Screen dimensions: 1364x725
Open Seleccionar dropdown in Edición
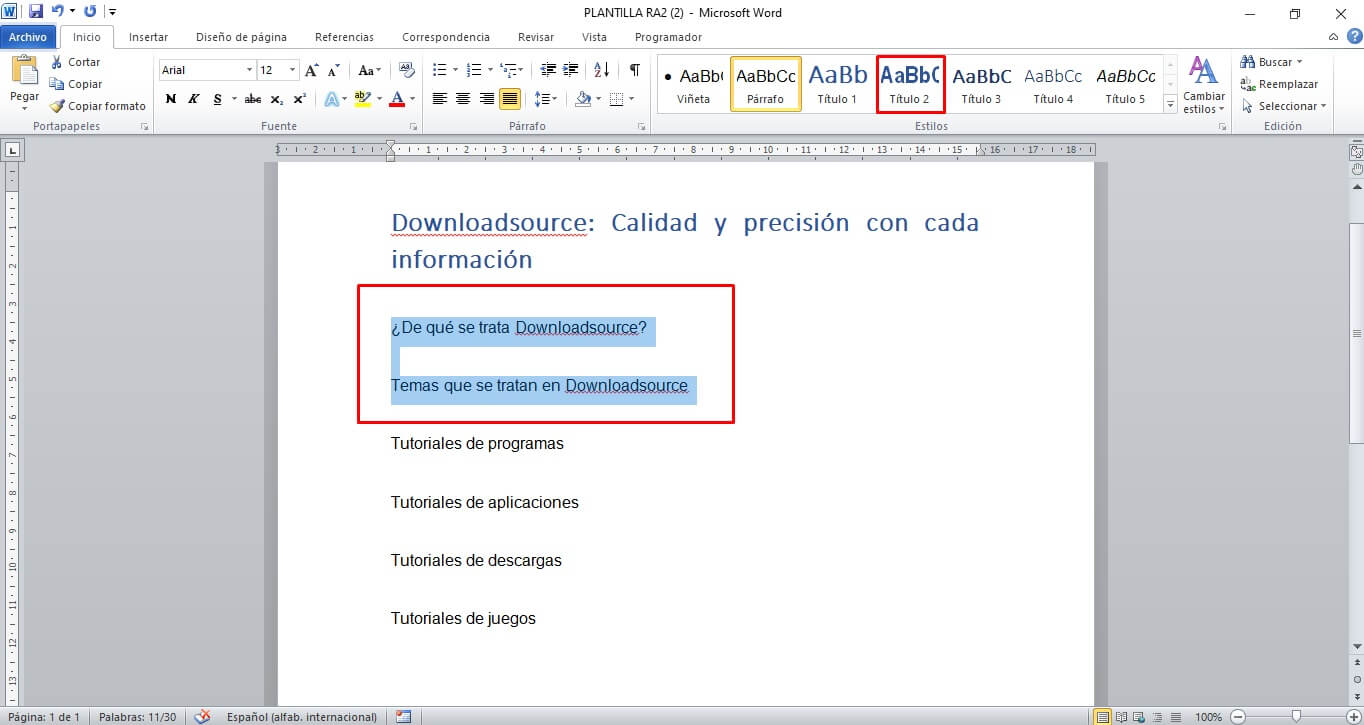pos(1284,106)
